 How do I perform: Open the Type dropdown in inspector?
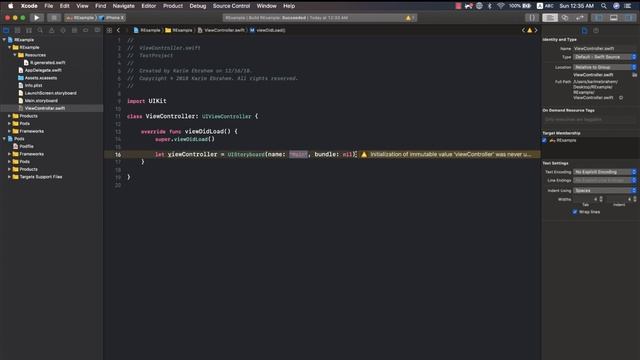click(x=604, y=57)
